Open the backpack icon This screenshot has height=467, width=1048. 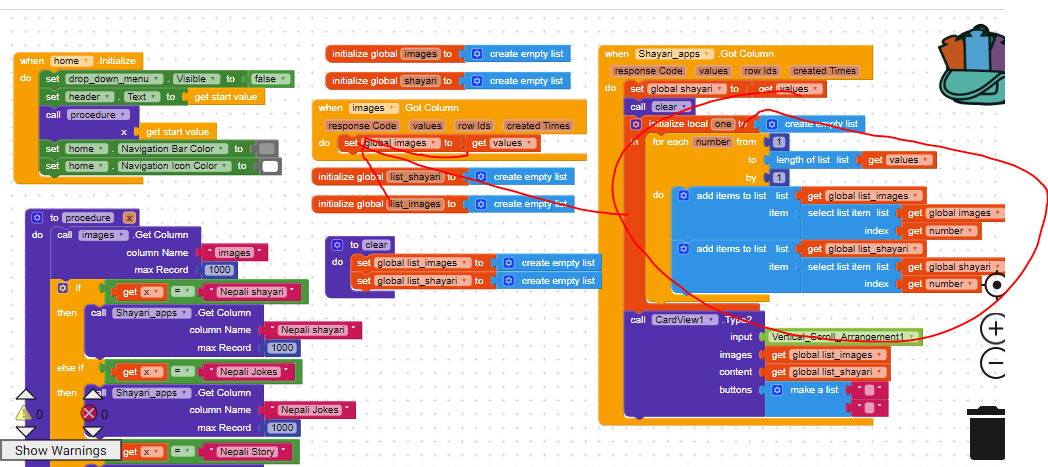pyautogui.click(x=990, y=70)
